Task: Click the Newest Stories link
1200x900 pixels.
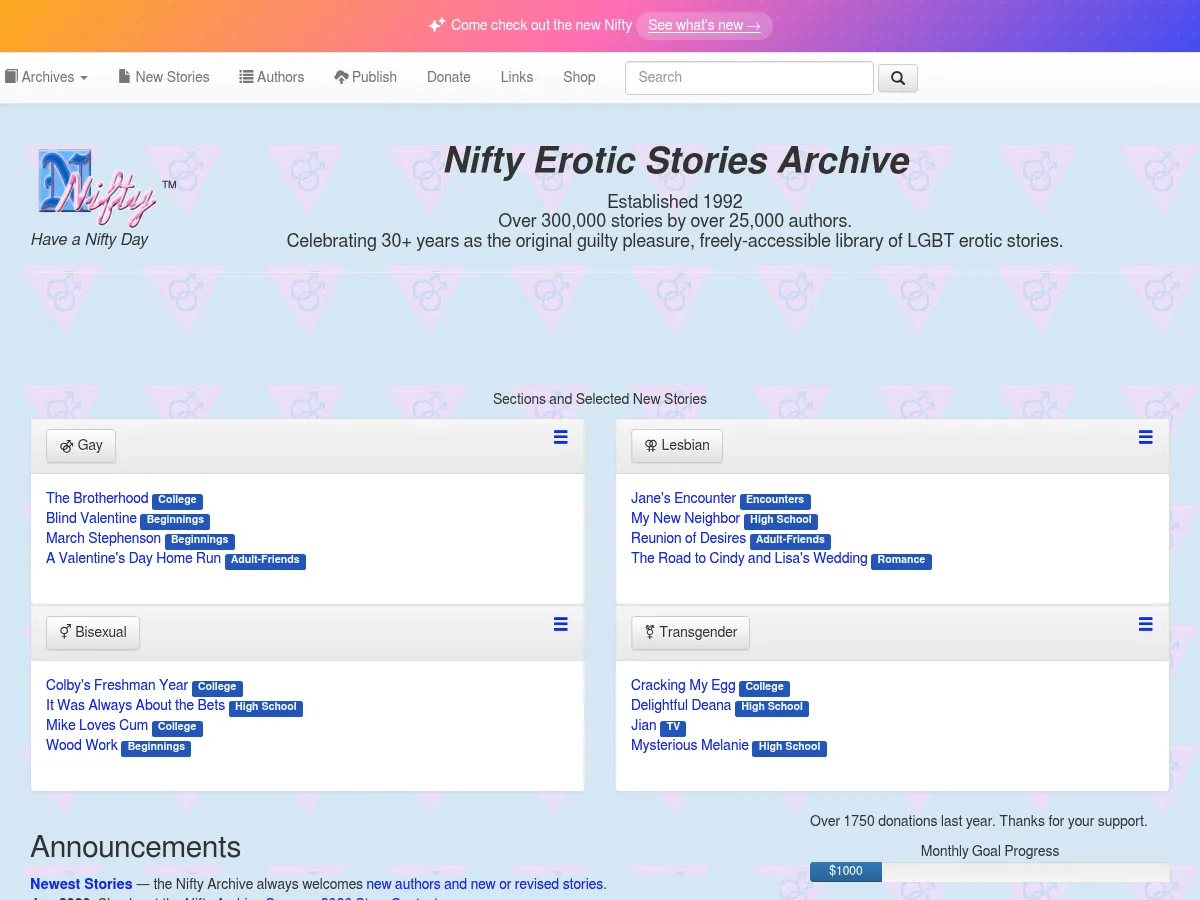Action: [x=81, y=884]
